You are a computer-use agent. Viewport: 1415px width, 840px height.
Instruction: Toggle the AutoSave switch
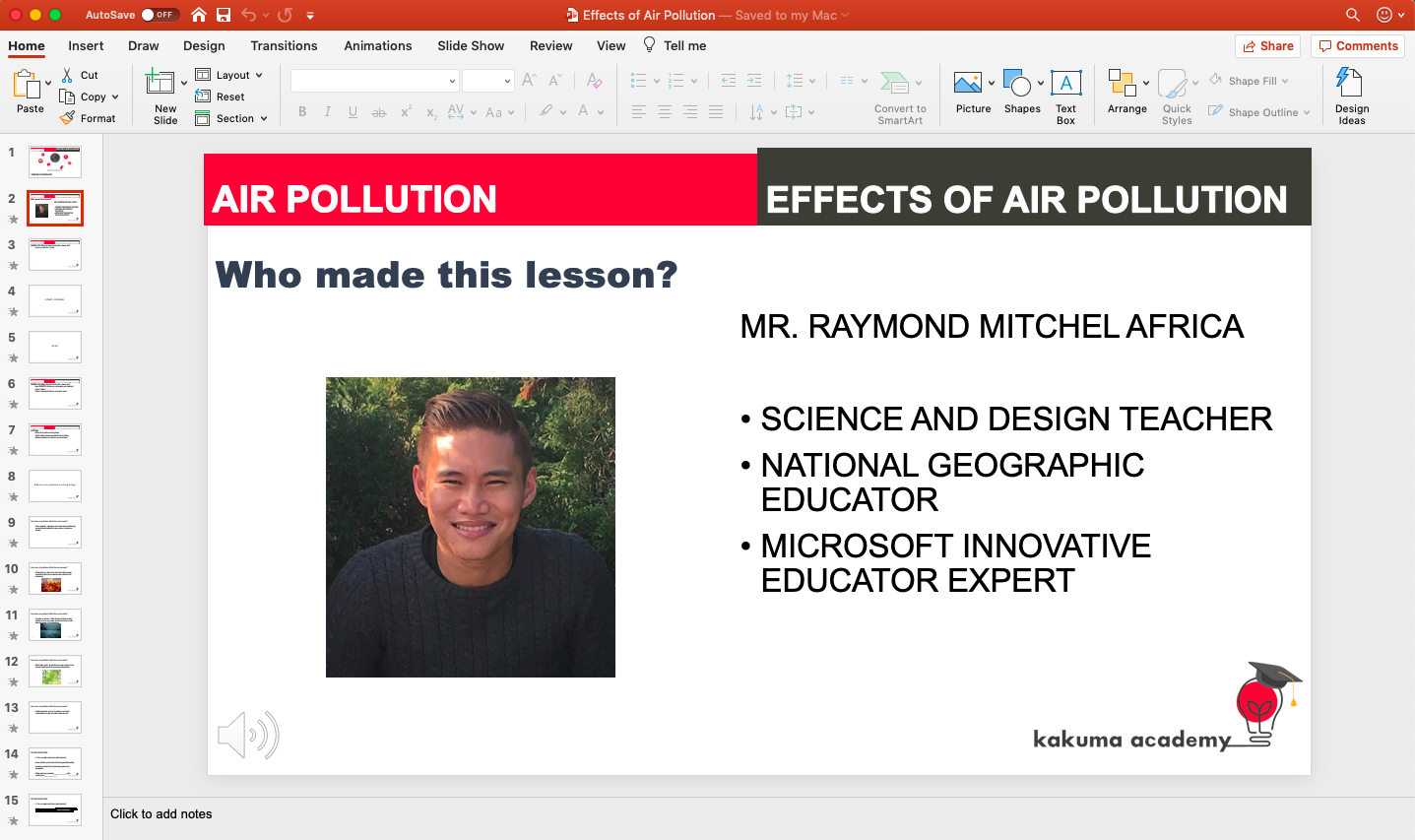[x=159, y=15]
